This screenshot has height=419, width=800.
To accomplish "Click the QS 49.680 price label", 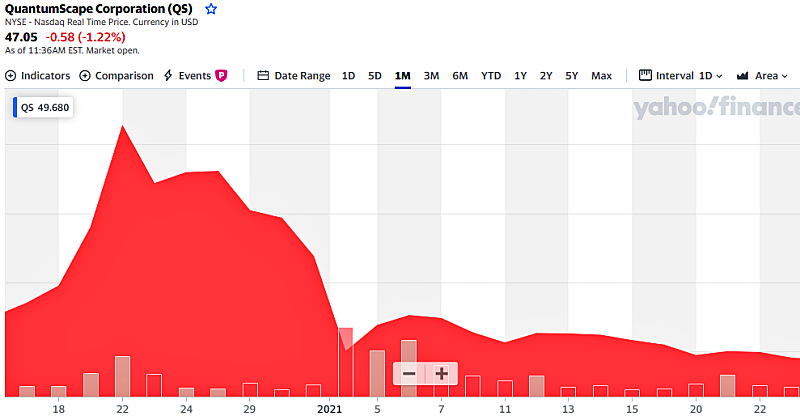I will click(45, 108).
